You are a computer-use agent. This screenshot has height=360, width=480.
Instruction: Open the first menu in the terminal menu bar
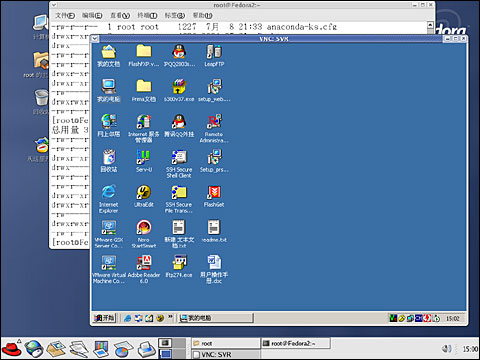pyautogui.click(x=65, y=15)
